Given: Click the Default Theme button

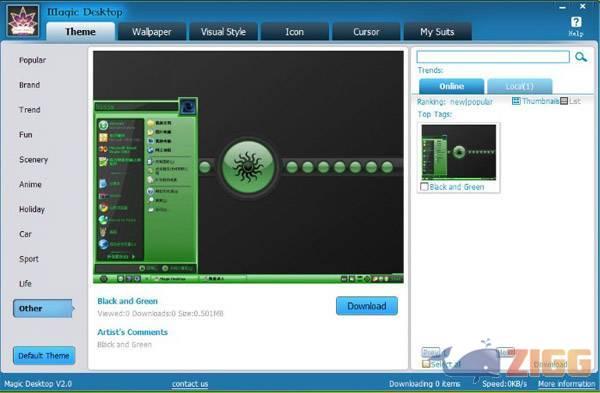Looking at the screenshot, I should coord(44,355).
